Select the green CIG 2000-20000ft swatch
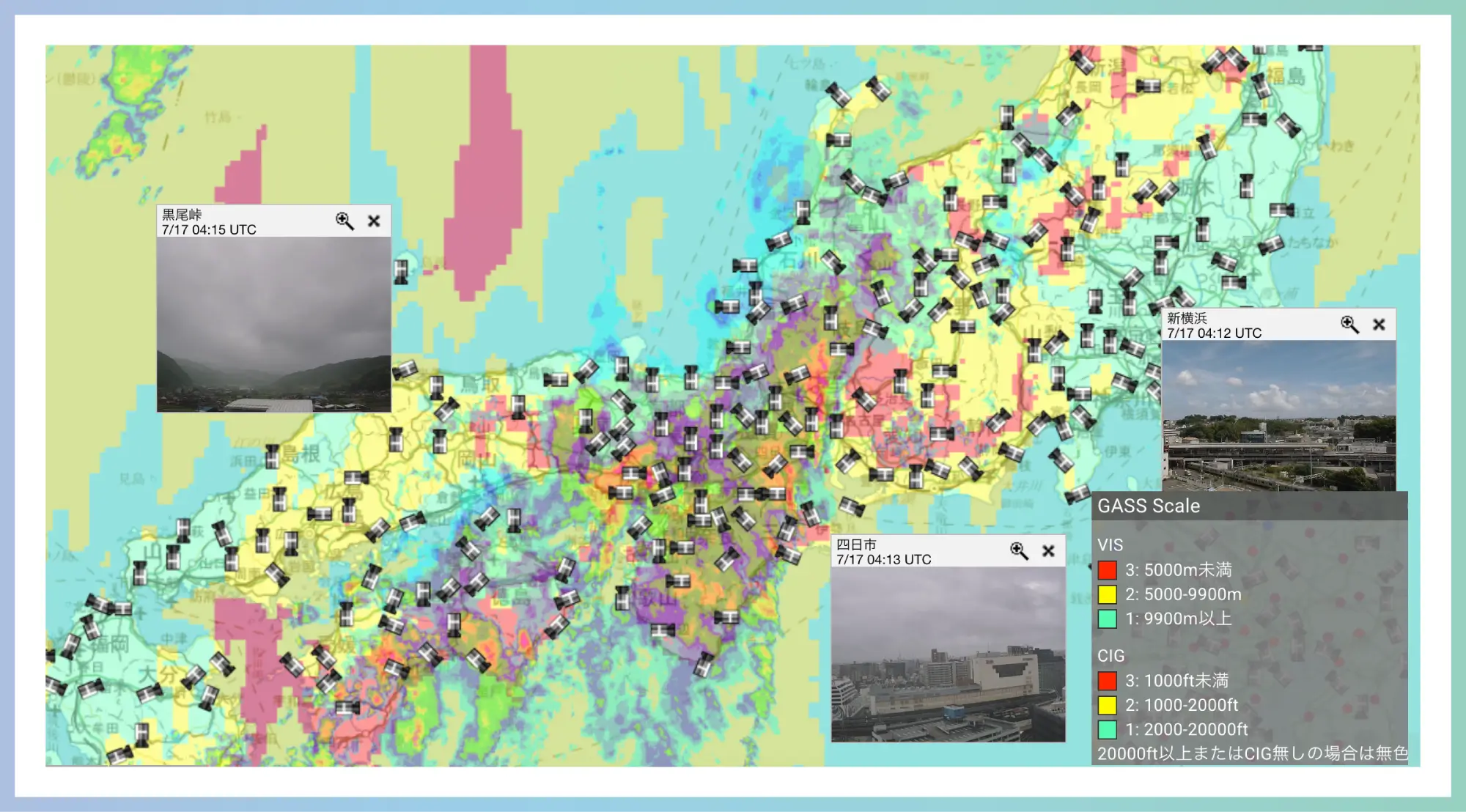Image resolution: width=1466 pixels, height=812 pixels. (1107, 729)
